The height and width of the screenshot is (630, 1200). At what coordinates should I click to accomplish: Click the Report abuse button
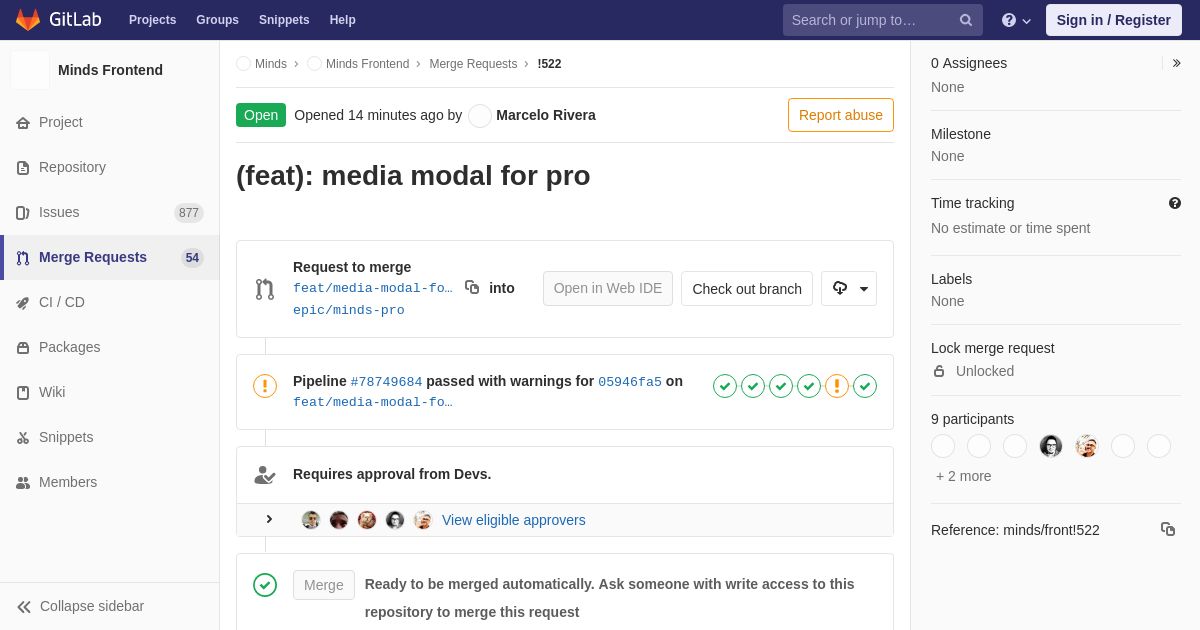841,115
